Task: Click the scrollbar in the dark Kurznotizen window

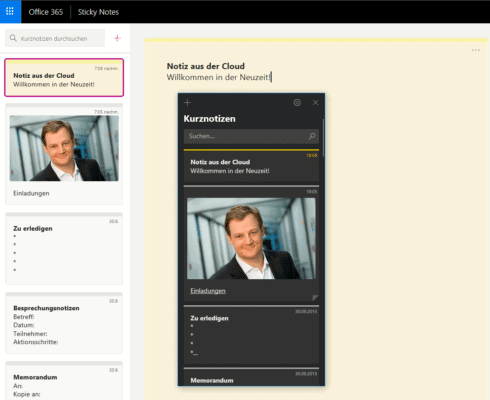Action: pyautogui.click(x=323, y=138)
